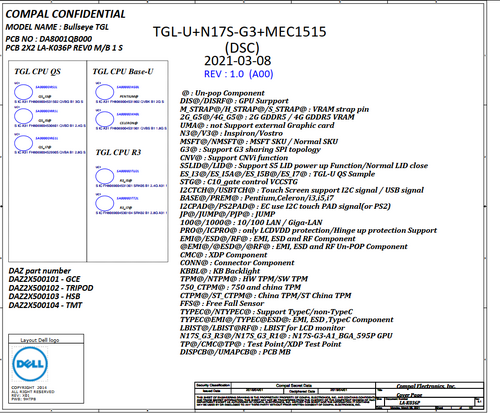Click 'N3@/V3@ : Inspiron/Vostro' line
500x414 pixels.
pyautogui.click(x=231, y=133)
